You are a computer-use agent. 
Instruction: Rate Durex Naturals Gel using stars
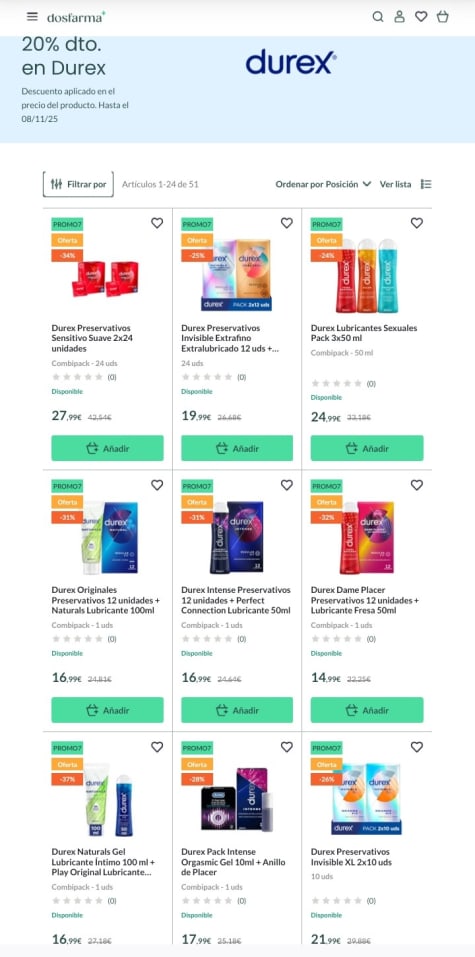point(78,901)
